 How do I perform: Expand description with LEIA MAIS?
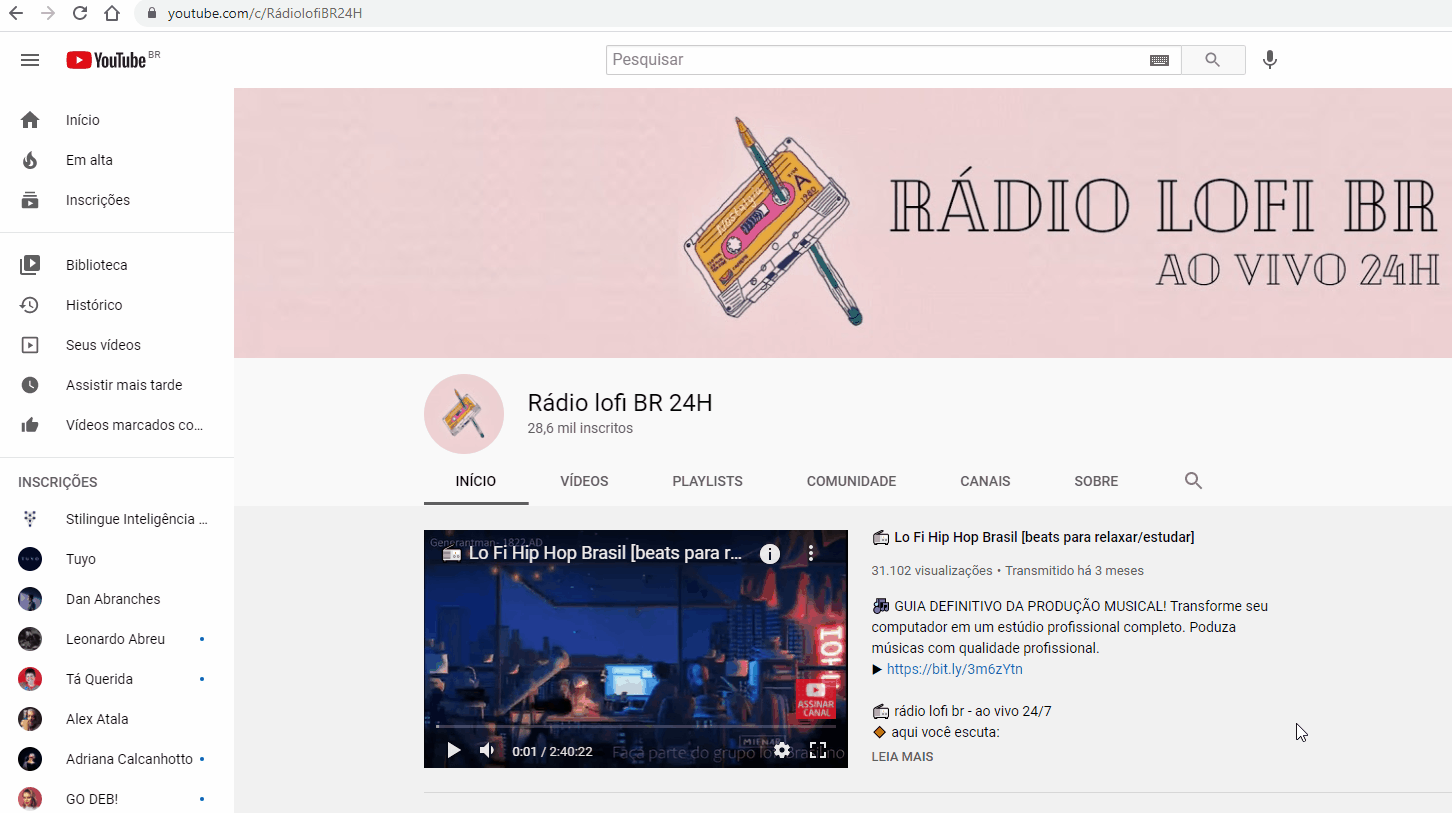pyautogui.click(x=902, y=757)
